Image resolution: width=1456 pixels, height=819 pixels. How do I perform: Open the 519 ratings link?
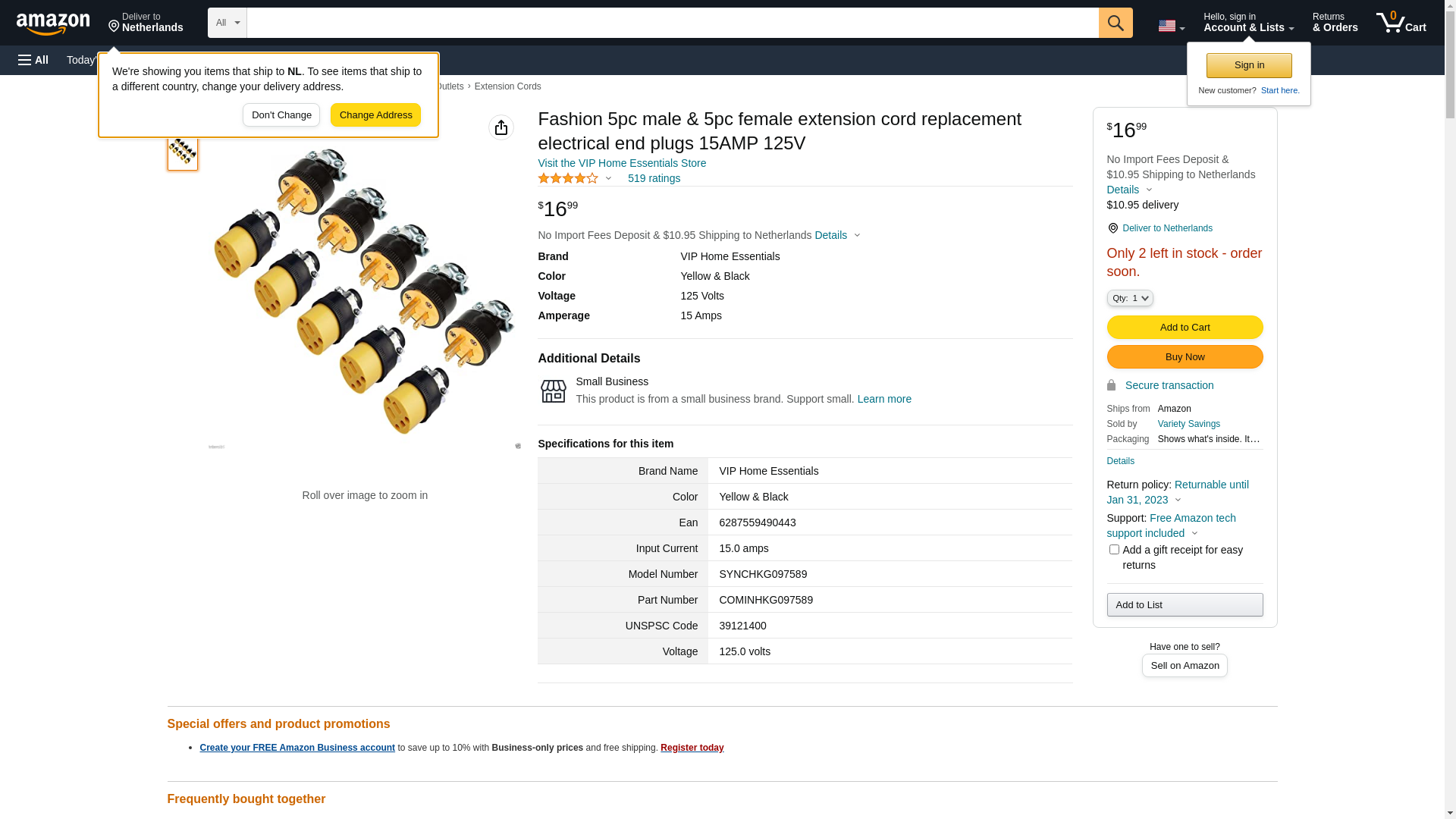coord(654,178)
